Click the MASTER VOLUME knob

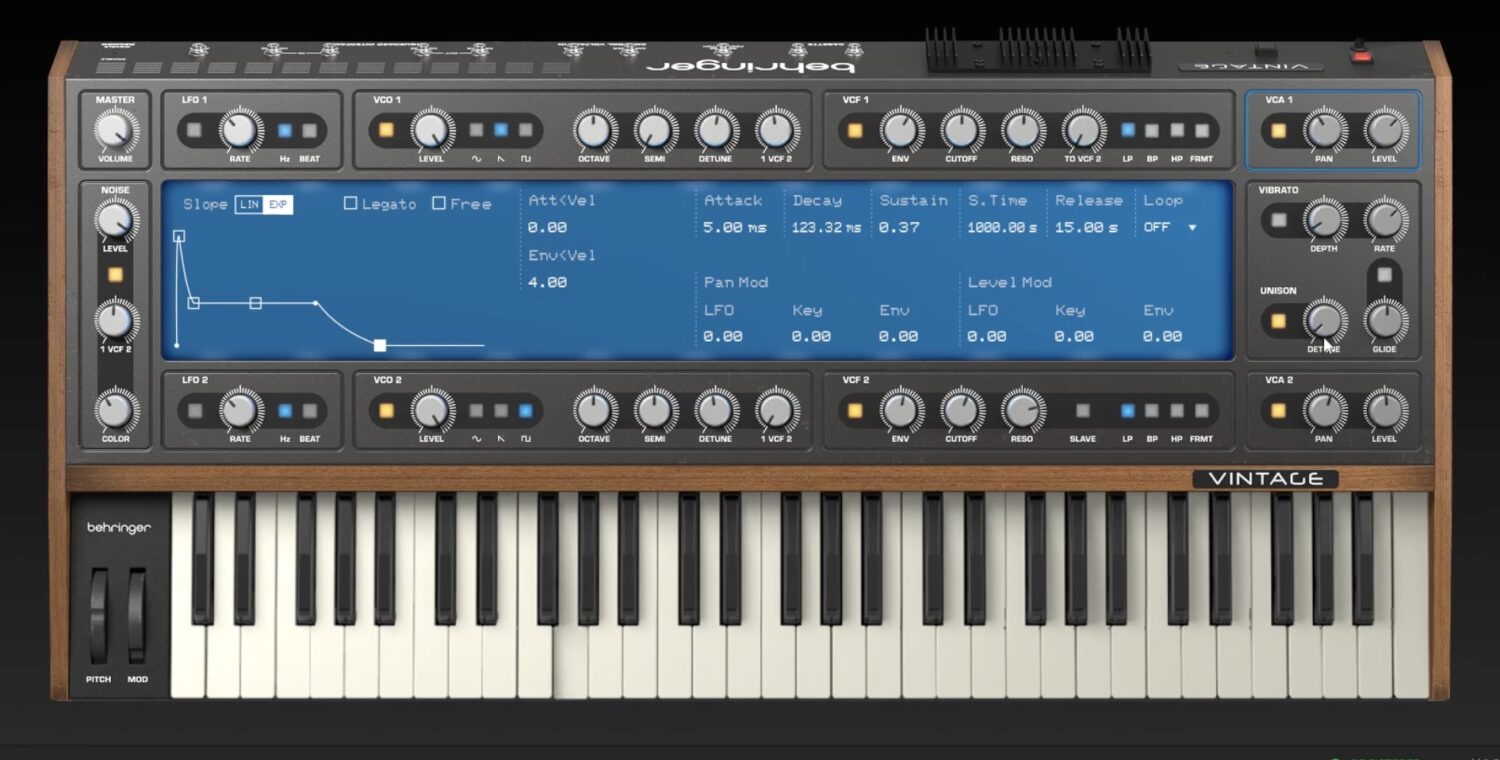click(x=115, y=131)
